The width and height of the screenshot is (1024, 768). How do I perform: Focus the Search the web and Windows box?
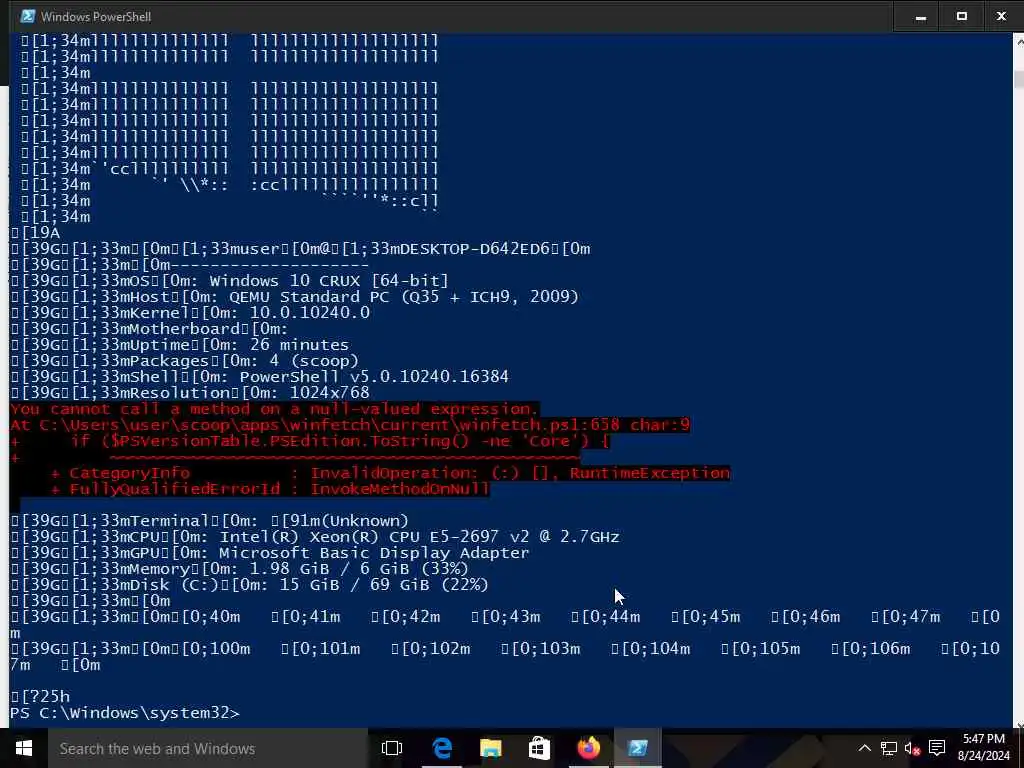(208, 748)
